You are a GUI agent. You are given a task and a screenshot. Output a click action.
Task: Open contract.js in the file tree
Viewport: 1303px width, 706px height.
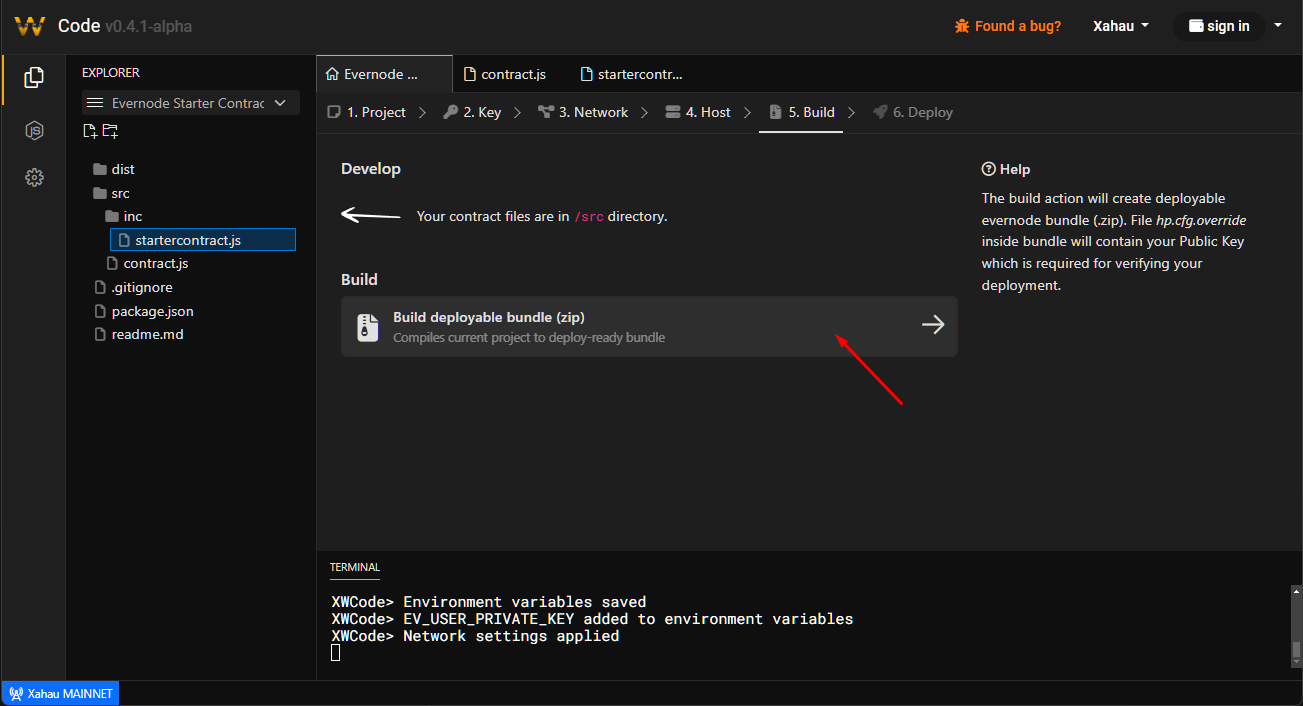tap(148, 263)
